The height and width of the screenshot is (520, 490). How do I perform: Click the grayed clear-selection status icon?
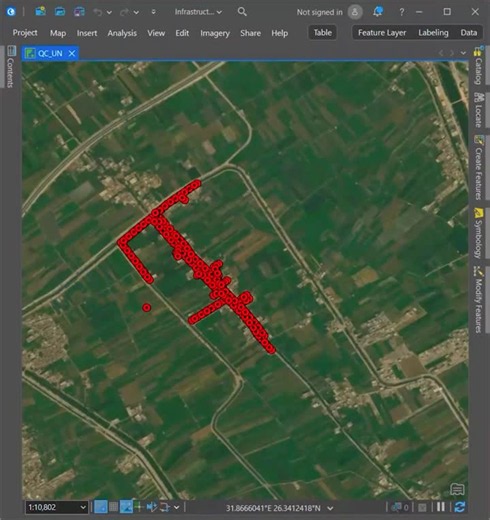coord(422,508)
